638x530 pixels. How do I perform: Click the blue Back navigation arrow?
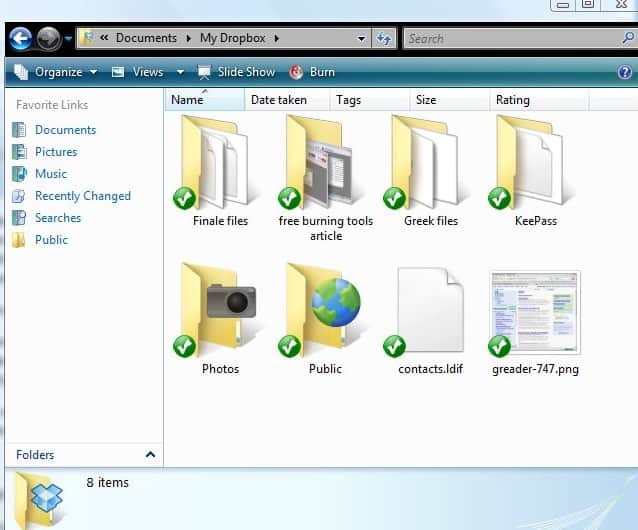tap(20, 39)
